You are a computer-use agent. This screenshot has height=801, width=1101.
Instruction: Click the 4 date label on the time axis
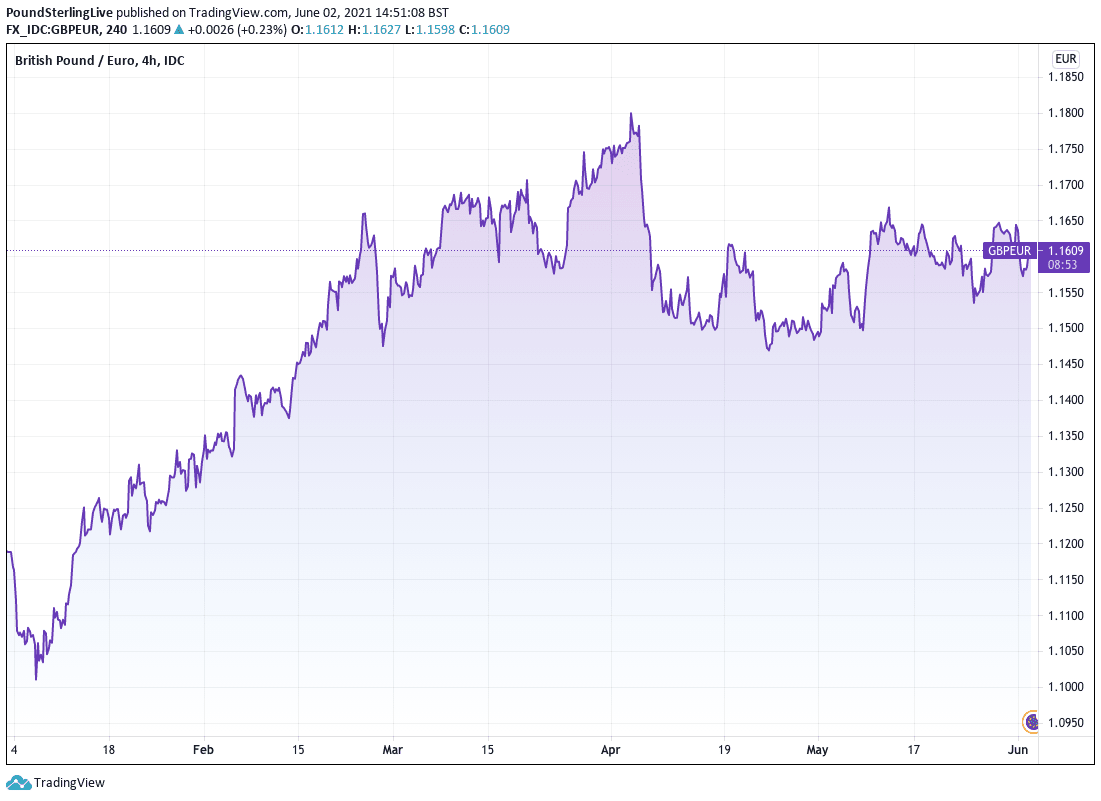[x=14, y=750]
